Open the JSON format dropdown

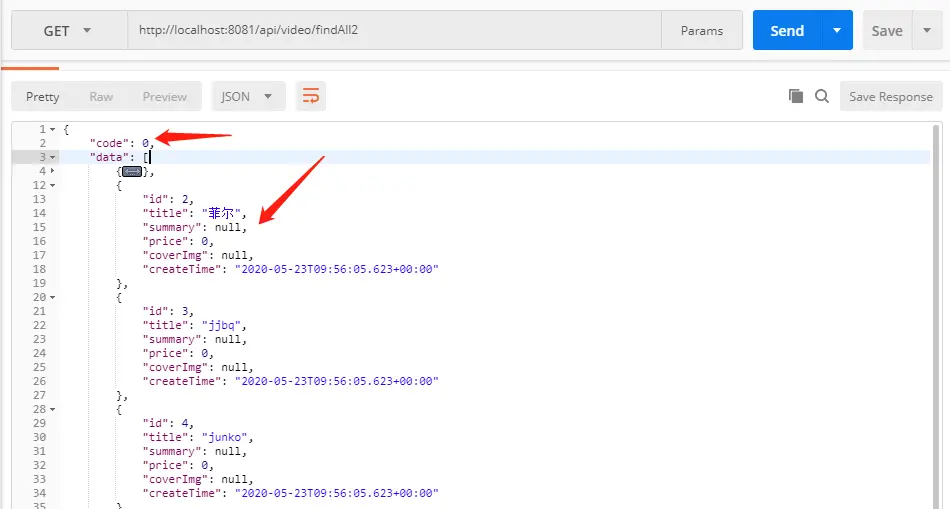(x=248, y=96)
